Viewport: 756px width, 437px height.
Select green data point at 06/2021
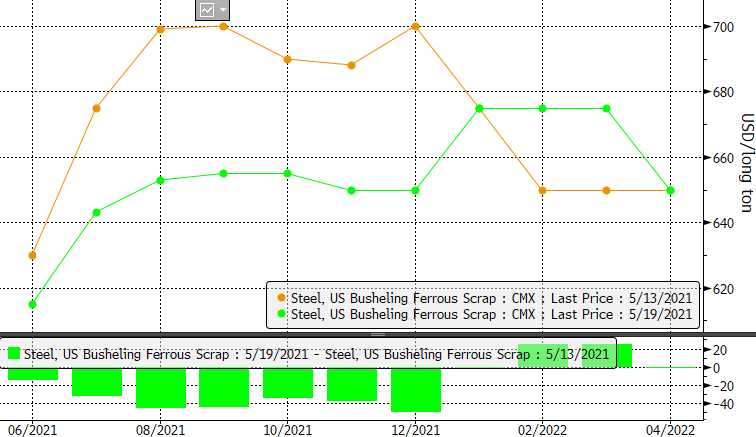pos(33,304)
